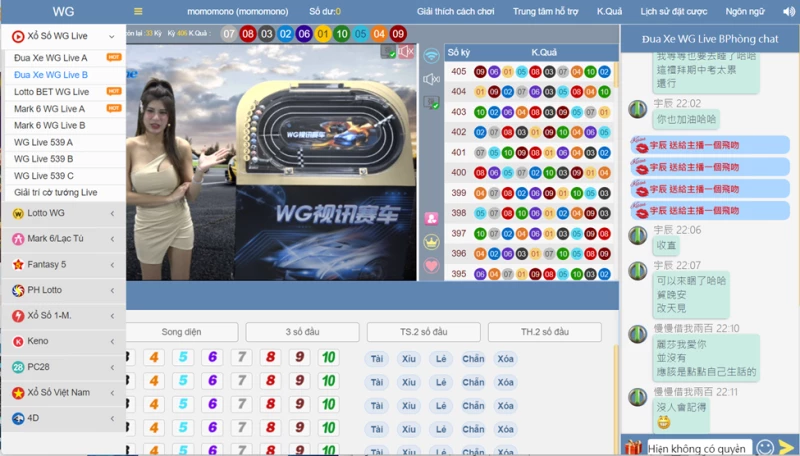The width and height of the screenshot is (800, 456).
Task: Collapse the Xổ Số WG Live section
Action: point(112,36)
